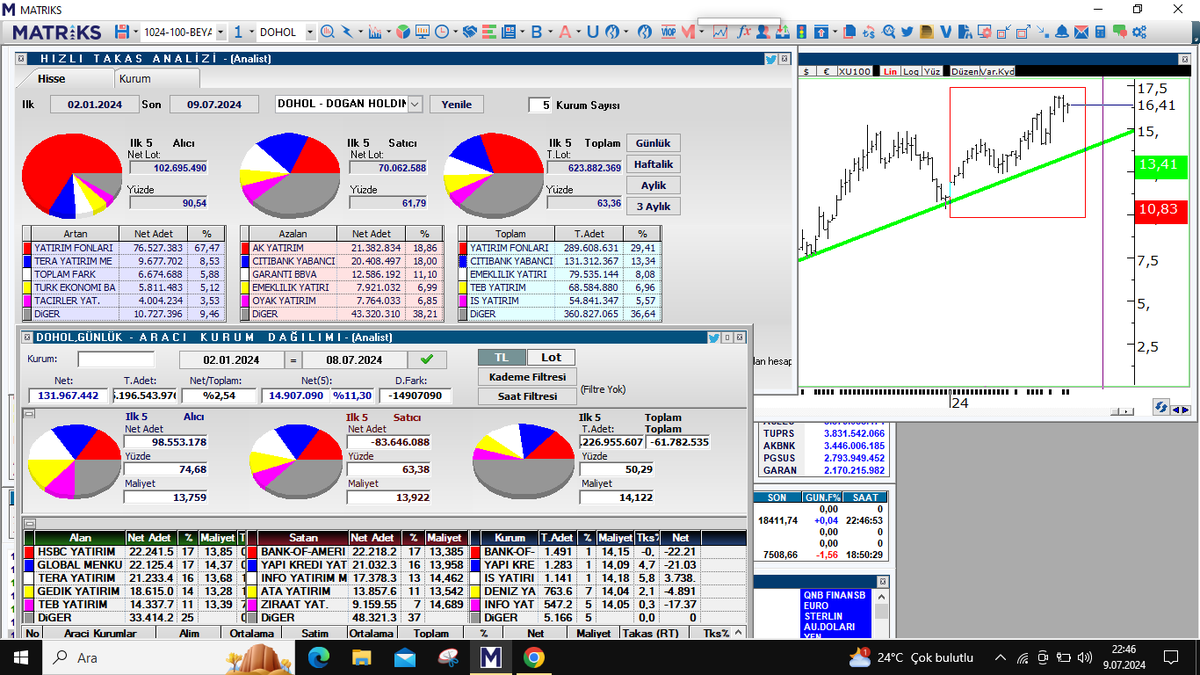Click red swatch beside YATIRIM FONLARI in Artan

click(27, 247)
